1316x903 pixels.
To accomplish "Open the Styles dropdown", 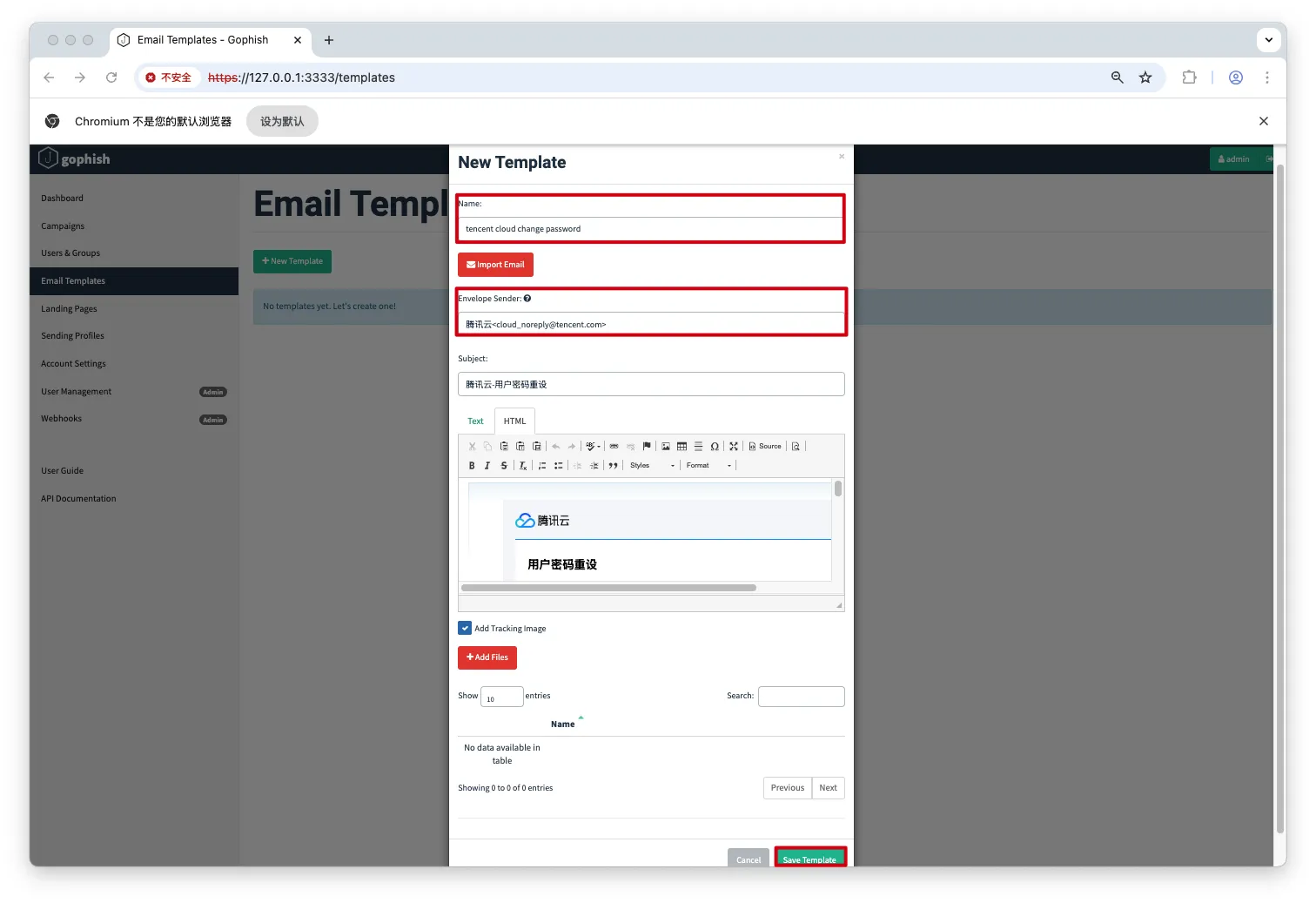I will [652, 466].
